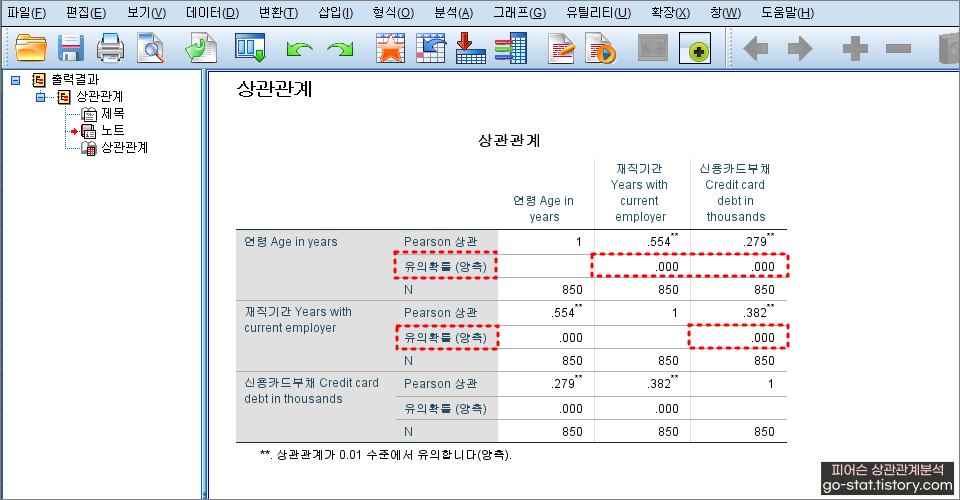Select the 상관관계 heading in the outline
The image size is (960, 500).
[99, 97]
